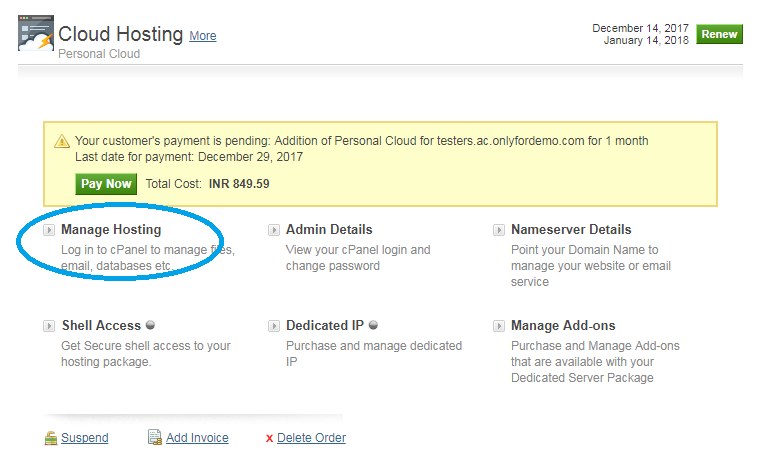Expand the Manage Add-ons arrow
The height and width of the screenshot is (458, 763).
[x=499, y=326]
